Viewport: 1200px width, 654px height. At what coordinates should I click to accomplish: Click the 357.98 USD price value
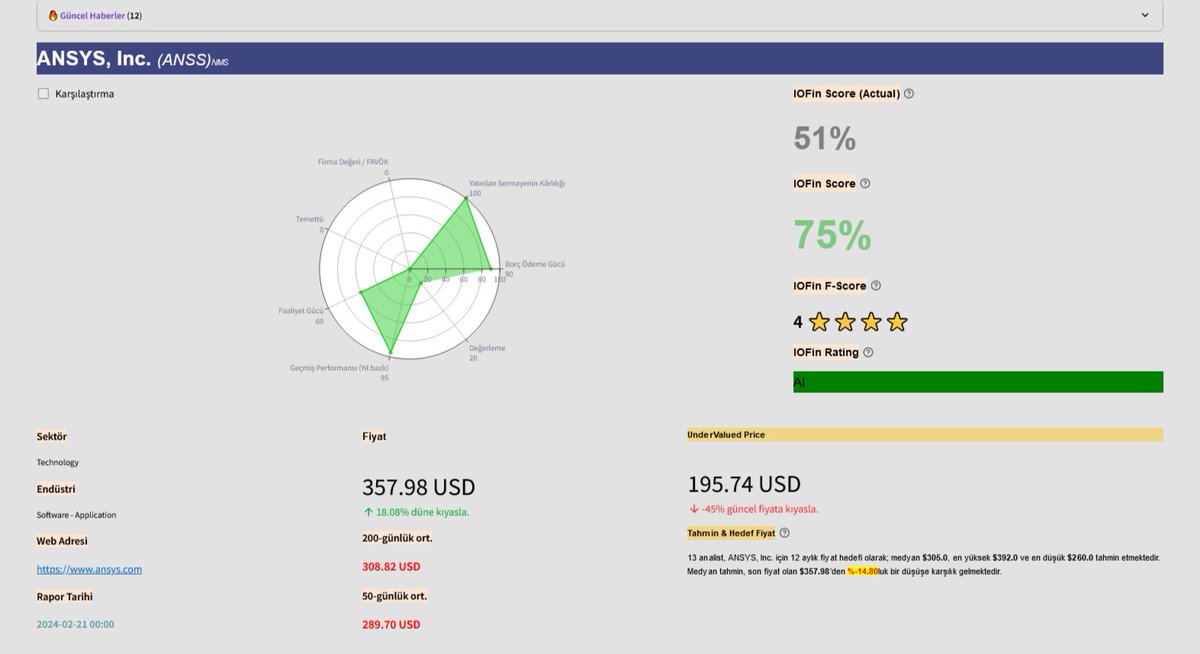point(418,487)
